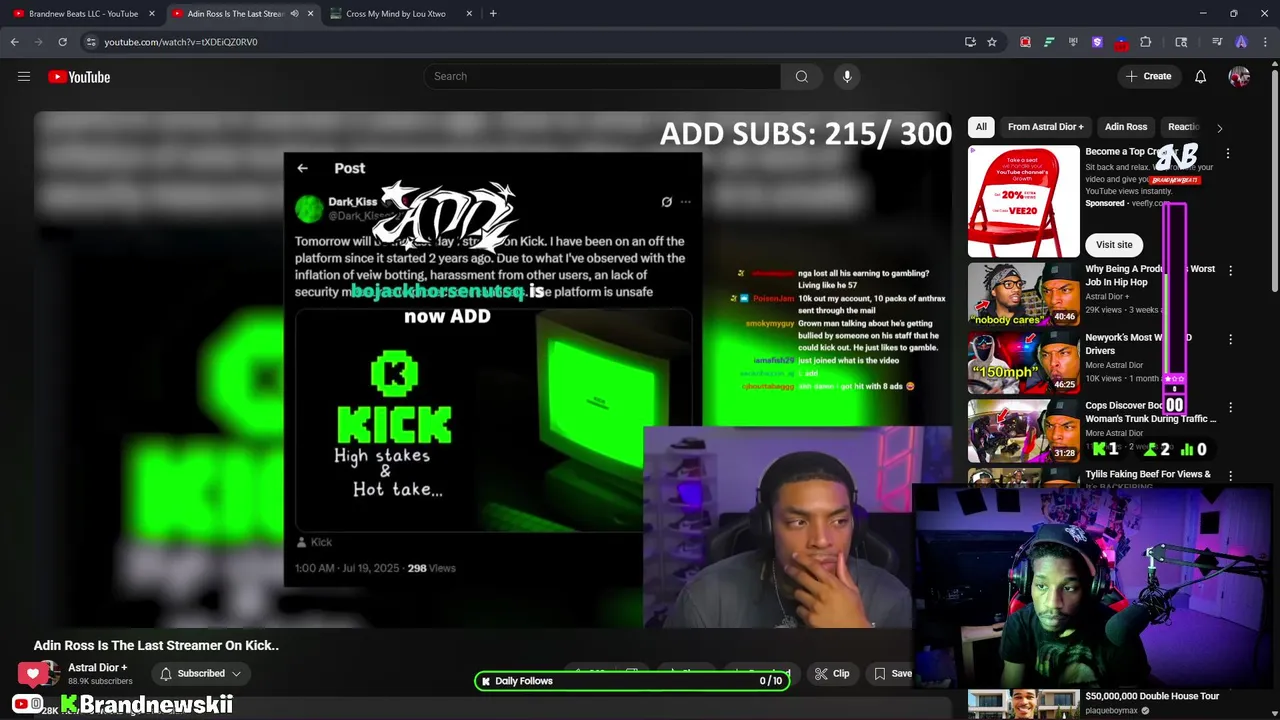Viewport: 1280px width, 720px height.
Task: Go to the YouTube home logo
Action: click(x=79, y=77)
